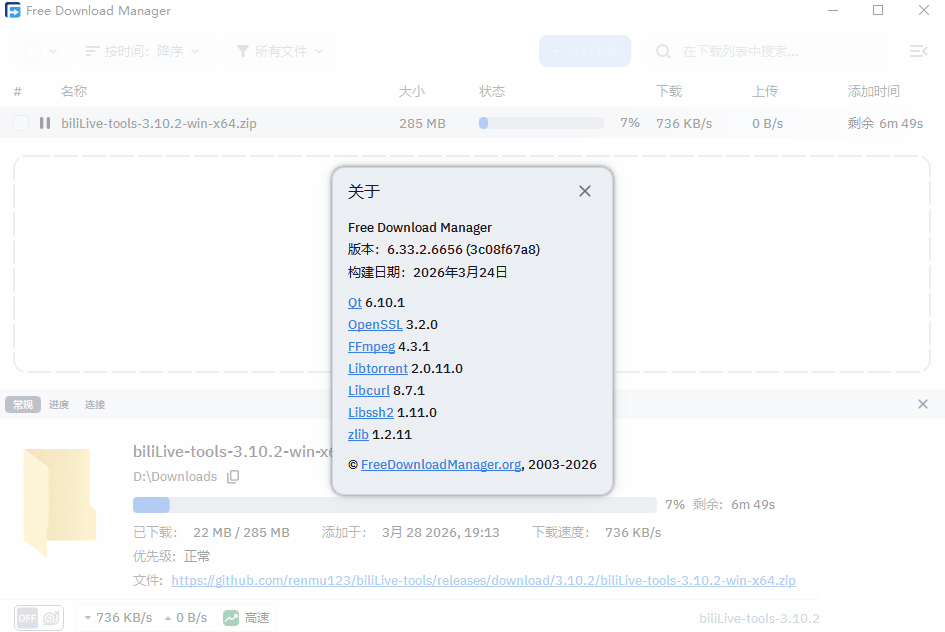Image resolution: width=945 pixels, height=632 pixels.
Task: Expand the download speed limit dropdown arrow
Action: 86,618
